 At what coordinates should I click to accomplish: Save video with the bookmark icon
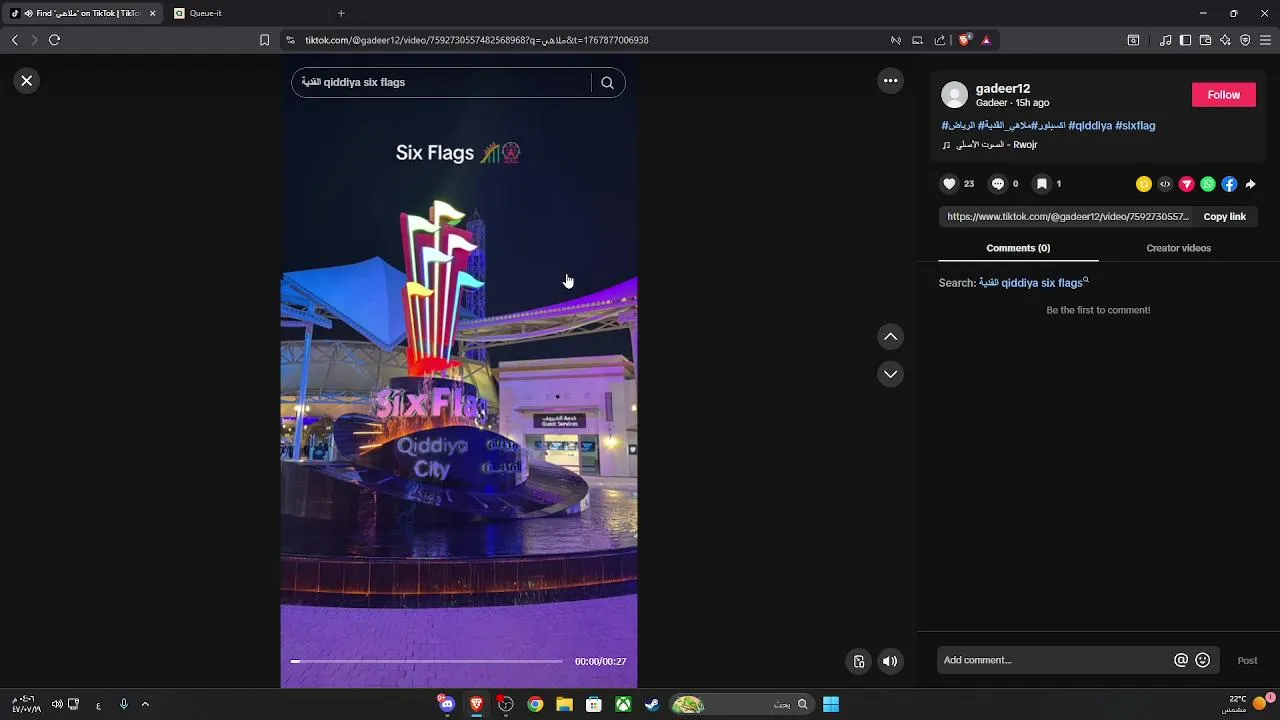(1041, 184)
